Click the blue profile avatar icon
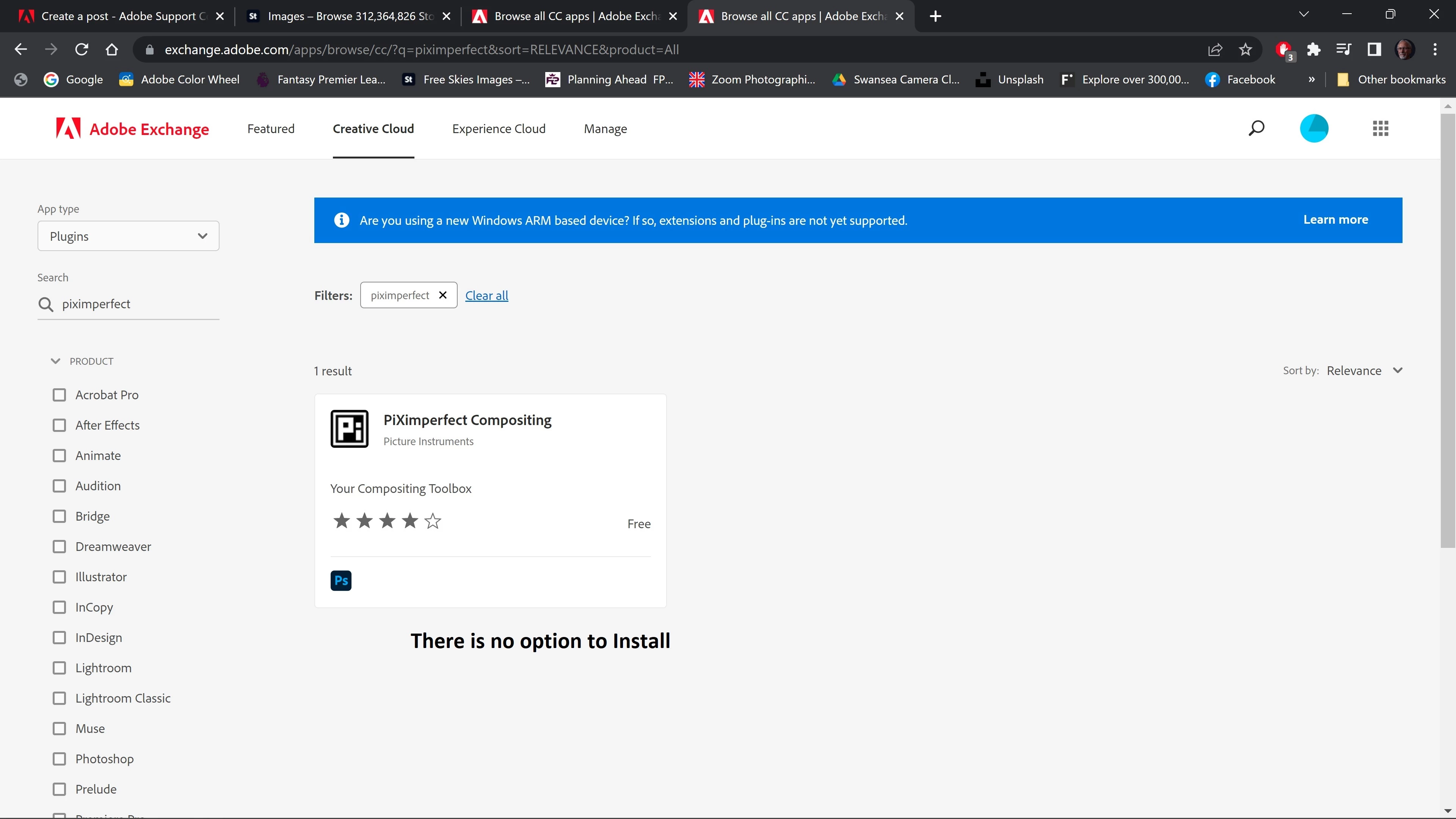Image resolution: width=1456 pixels, height=819 pixels. pyautogui.click(x=1313, y=128)
